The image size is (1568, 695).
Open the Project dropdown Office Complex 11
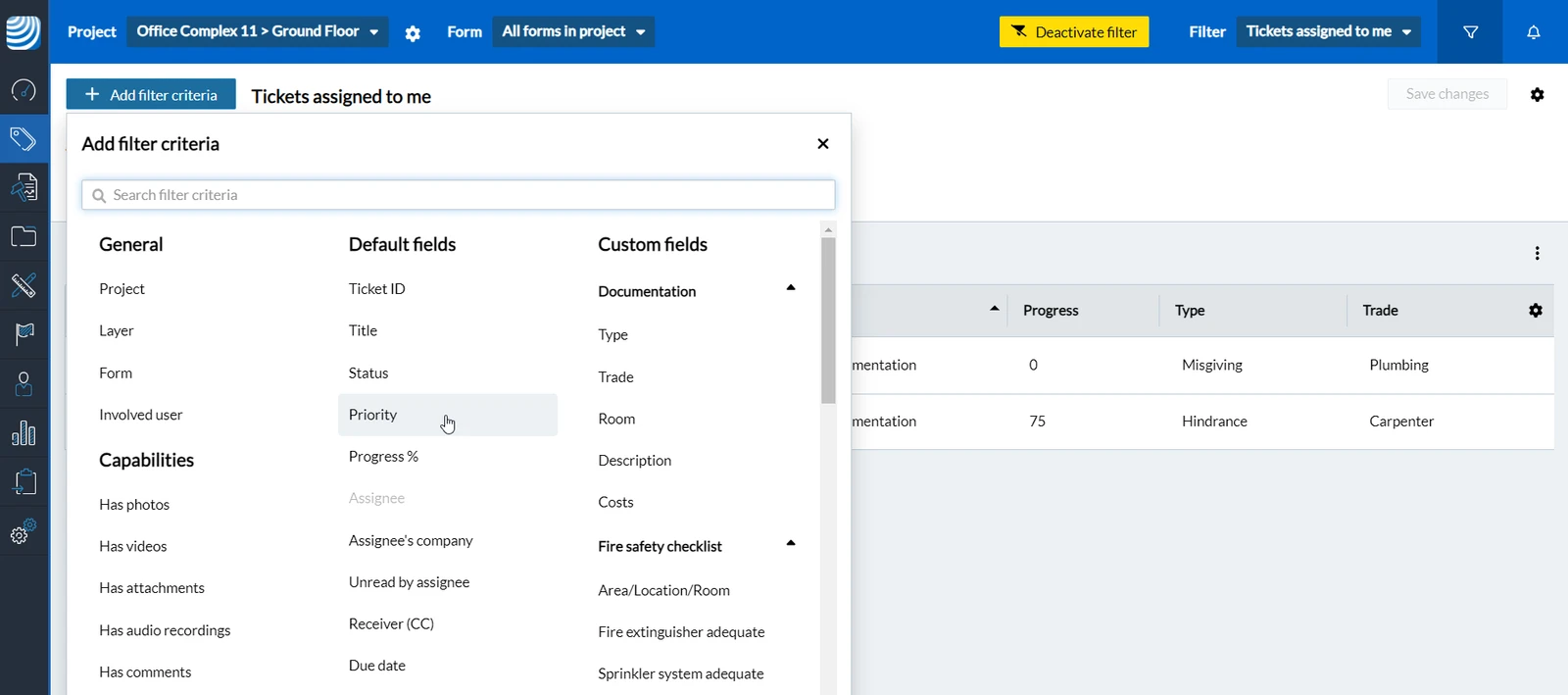coord(258,31)
